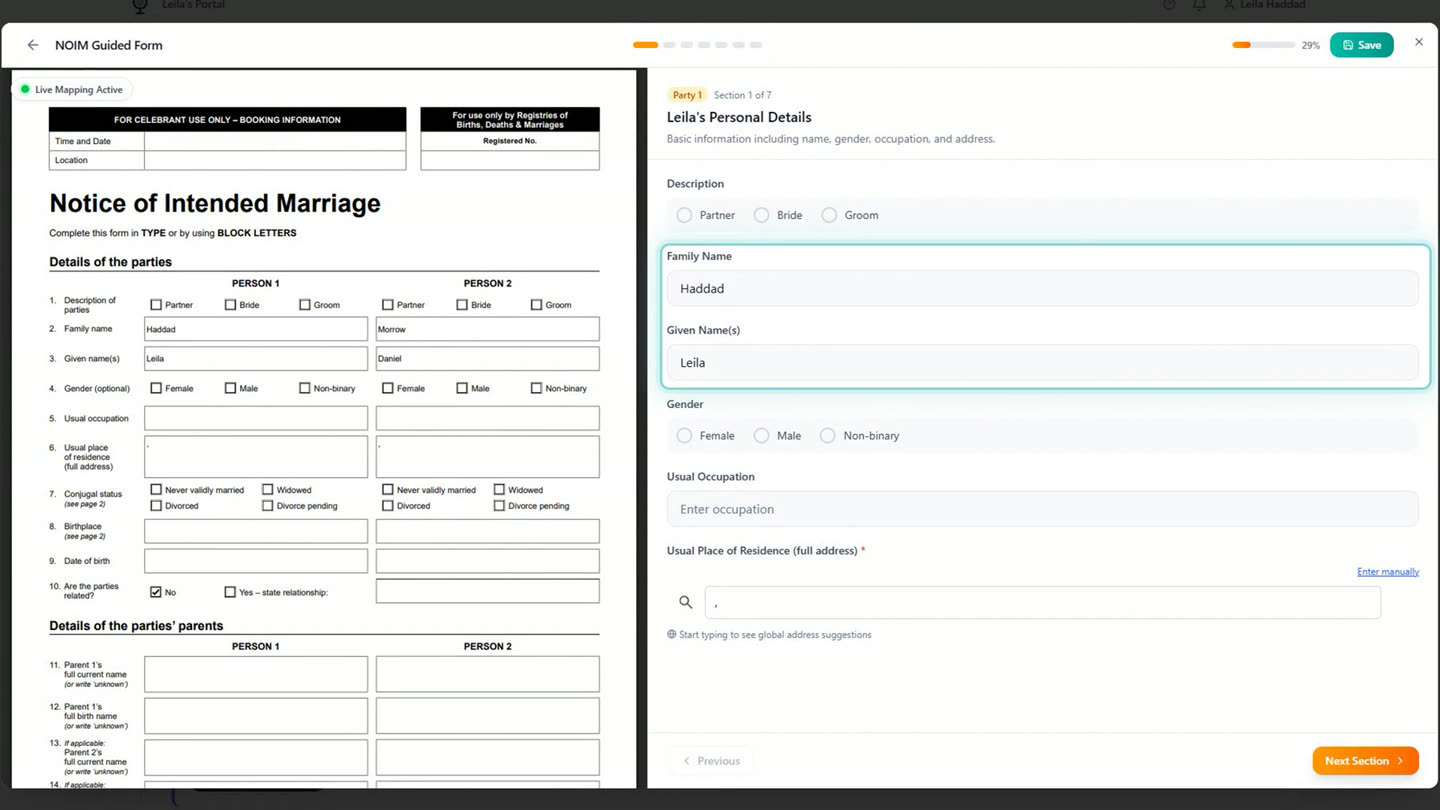1440x810 pixels.
Task: Click the Given Name(s) field containing Leila
Action: pyautogui.click(x=1042, y=362)
